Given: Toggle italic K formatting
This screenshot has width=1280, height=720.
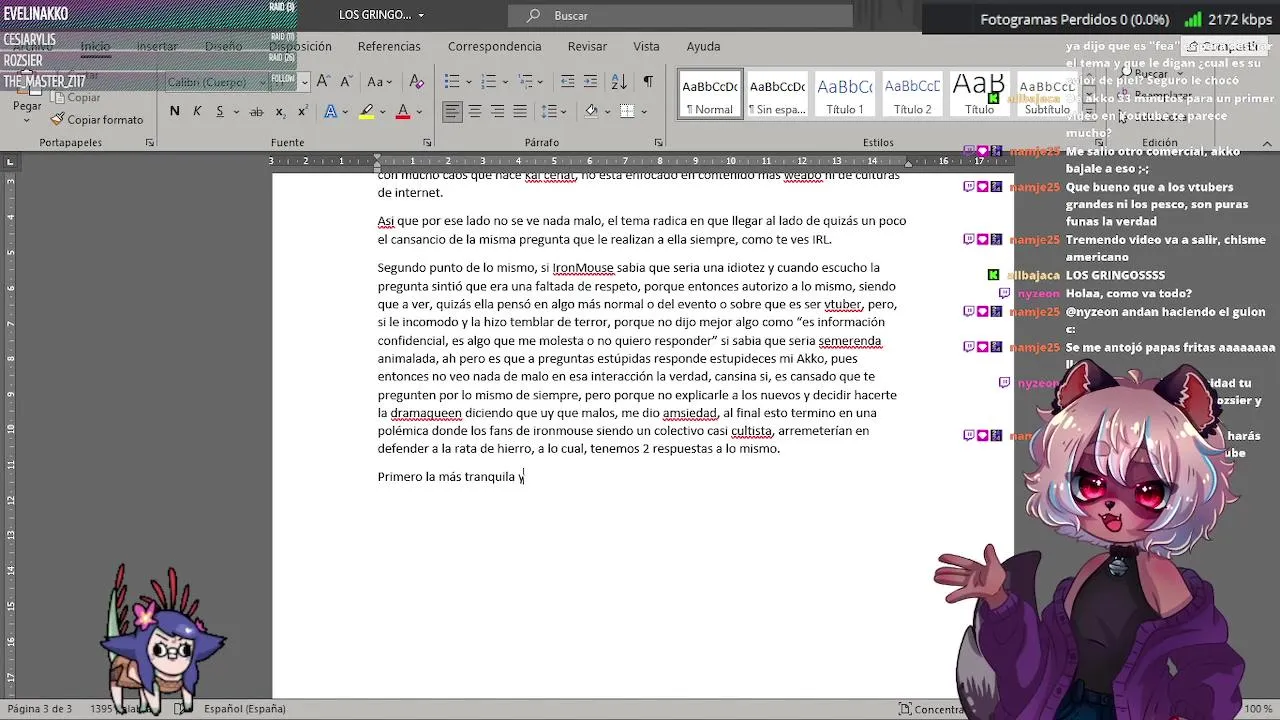Looking at the screenshot, I should 197,111.
